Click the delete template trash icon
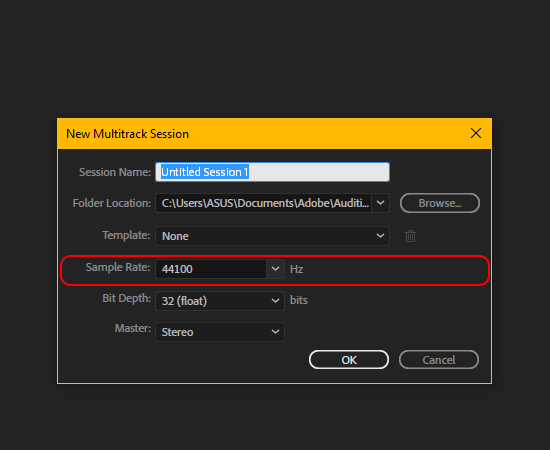The width and height of the screenshot is (550, 450). click(x=410, y=236)
